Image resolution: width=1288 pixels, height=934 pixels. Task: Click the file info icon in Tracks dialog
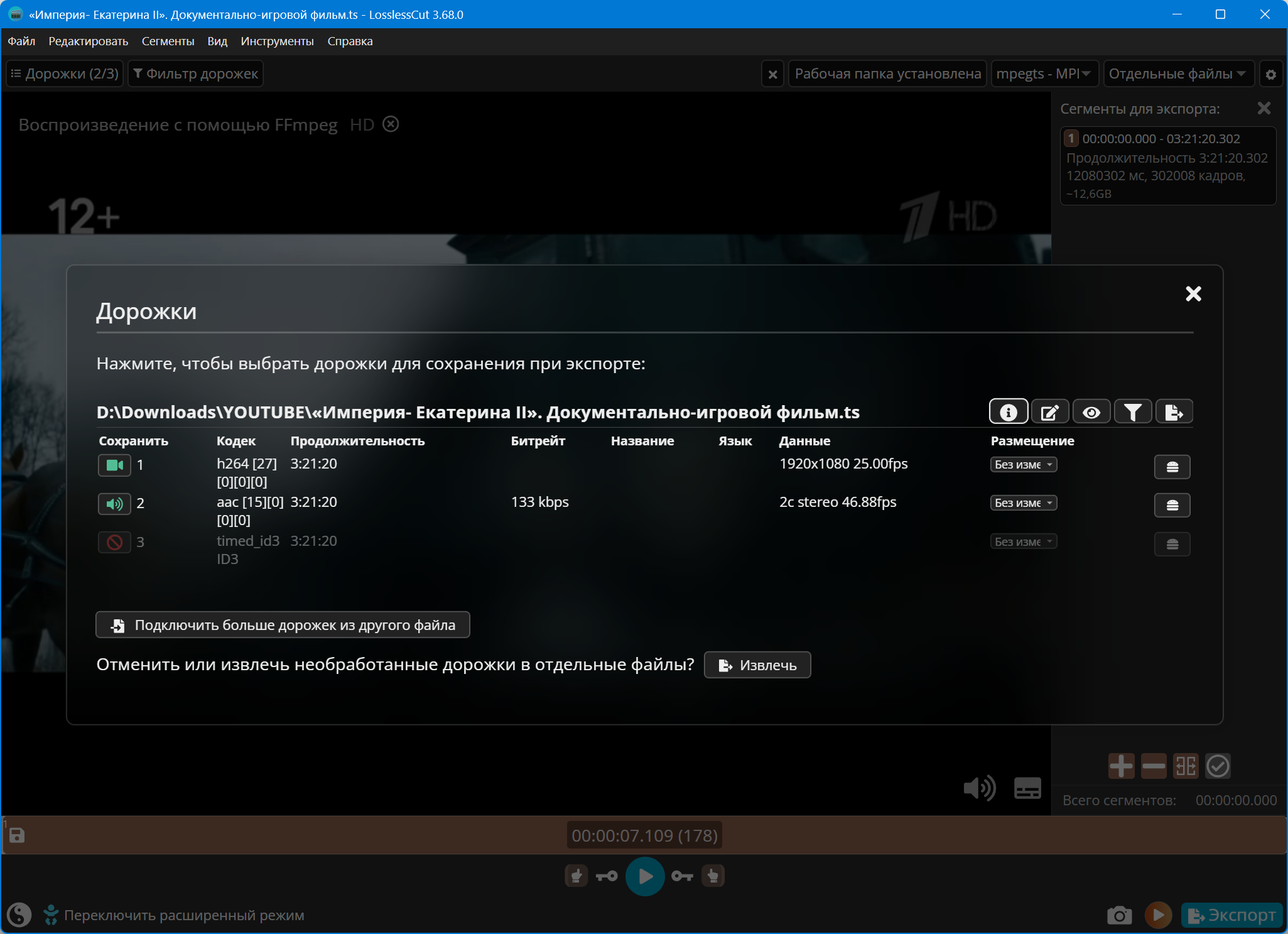pos(1008,412)
